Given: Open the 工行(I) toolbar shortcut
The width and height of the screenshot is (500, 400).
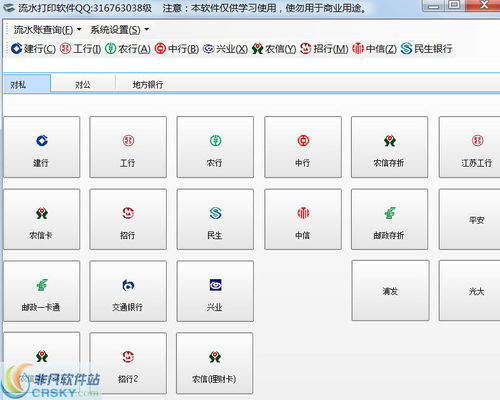Looking at the screenshot, I should point(80,49).
